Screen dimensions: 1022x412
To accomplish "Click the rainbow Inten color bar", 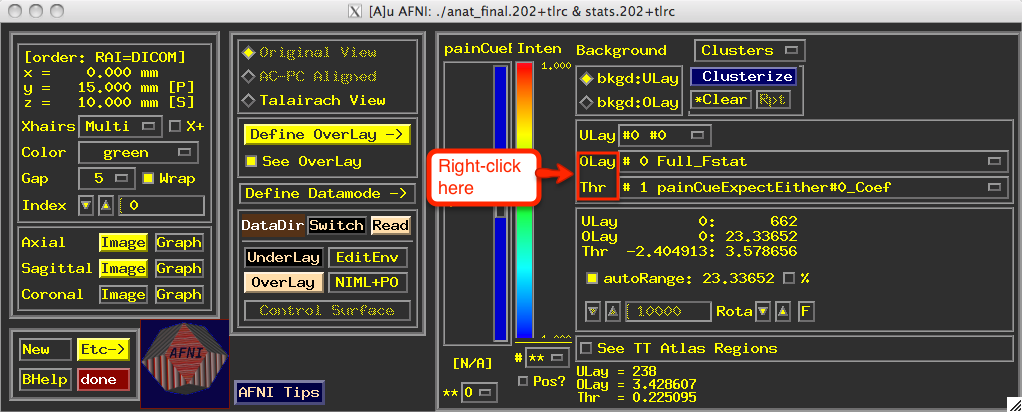I will click(525, 201).
